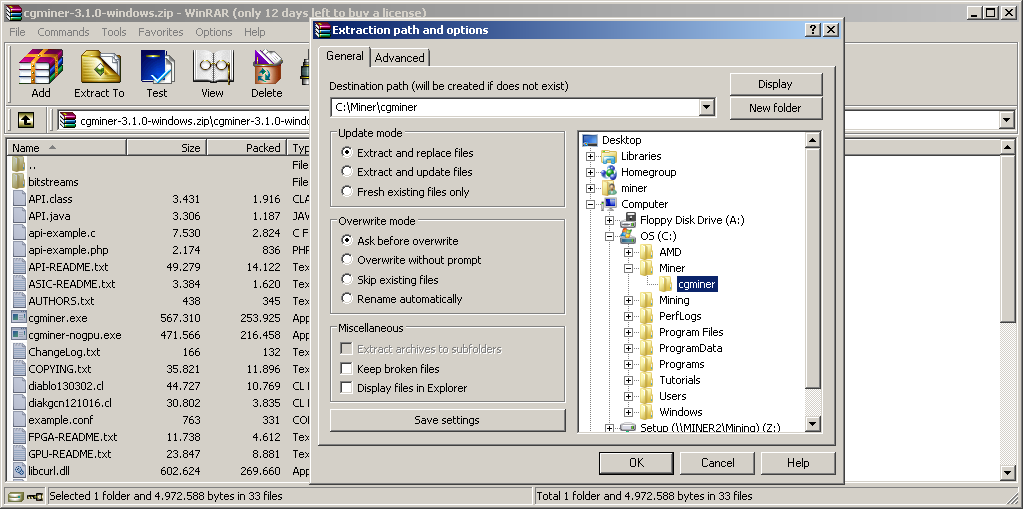Click the Destination path input field

514,108
